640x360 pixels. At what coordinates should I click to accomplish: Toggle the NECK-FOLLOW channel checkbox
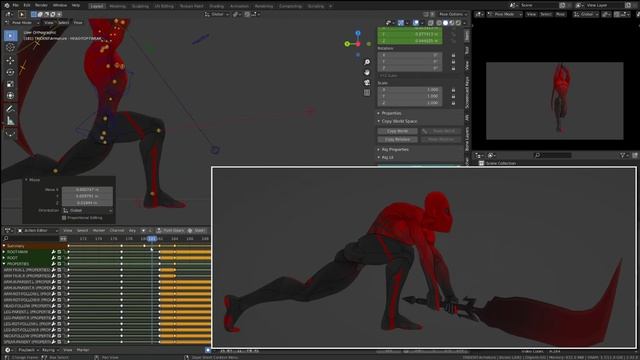60,336
